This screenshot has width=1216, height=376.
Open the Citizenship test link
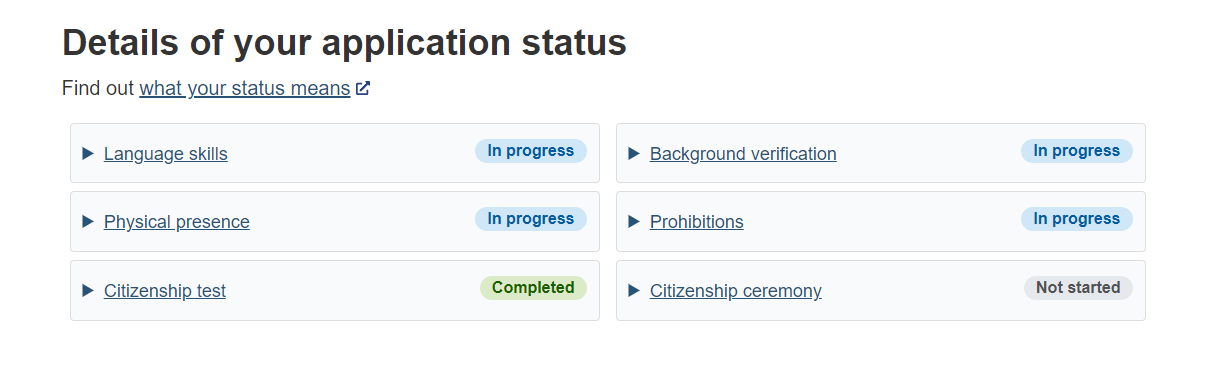point(165,291)
